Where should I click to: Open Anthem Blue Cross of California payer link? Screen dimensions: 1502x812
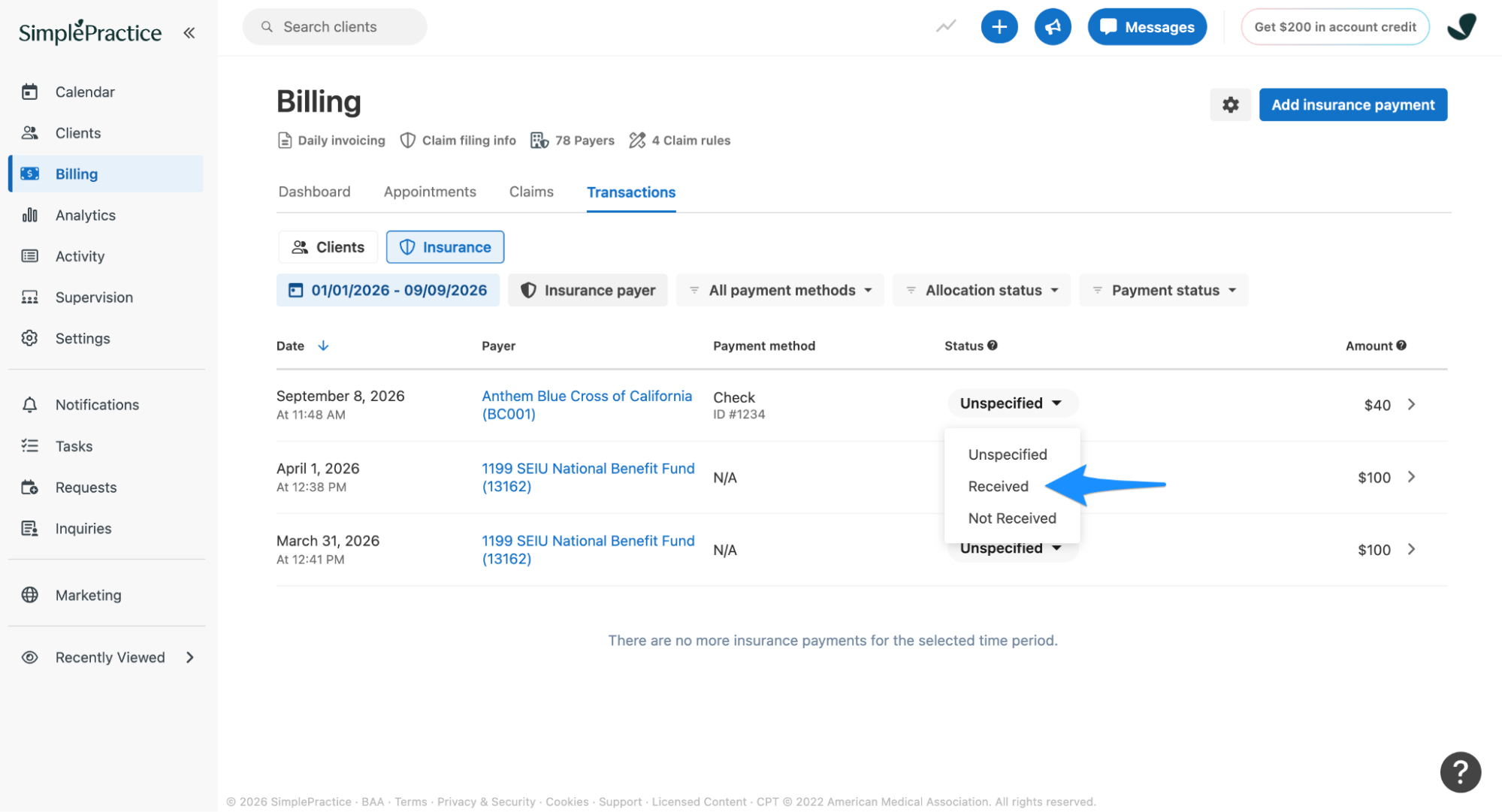(x=587, y=405)
